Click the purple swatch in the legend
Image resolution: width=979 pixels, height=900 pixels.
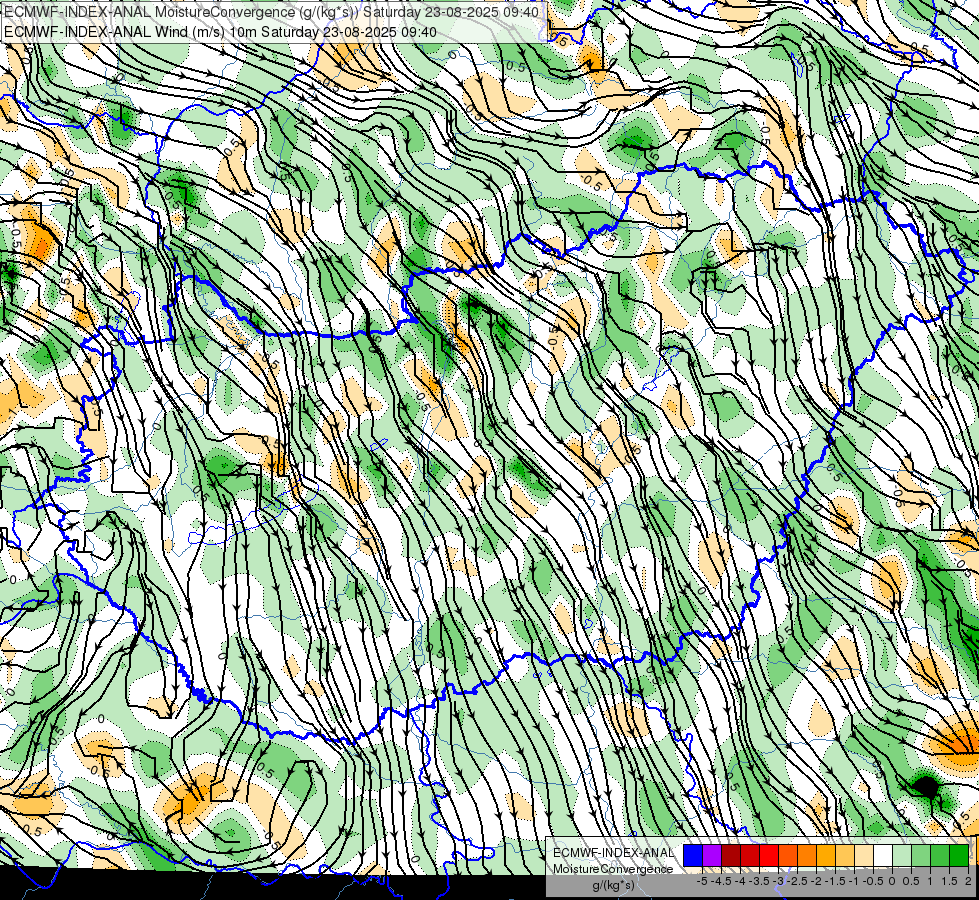[x=712, y=855]
